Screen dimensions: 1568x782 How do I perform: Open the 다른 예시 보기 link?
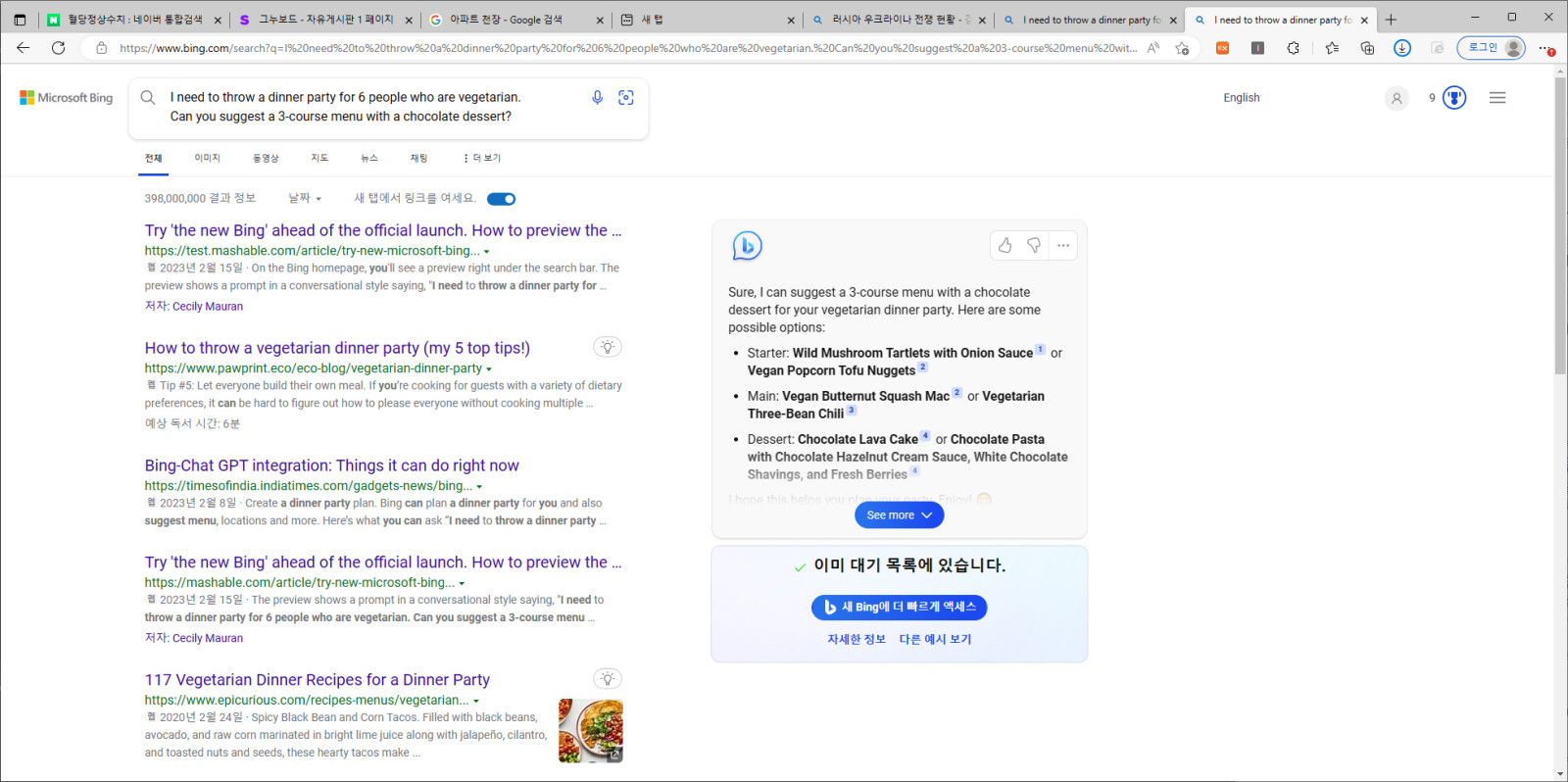pyautogui.click(x=935, y=639)
